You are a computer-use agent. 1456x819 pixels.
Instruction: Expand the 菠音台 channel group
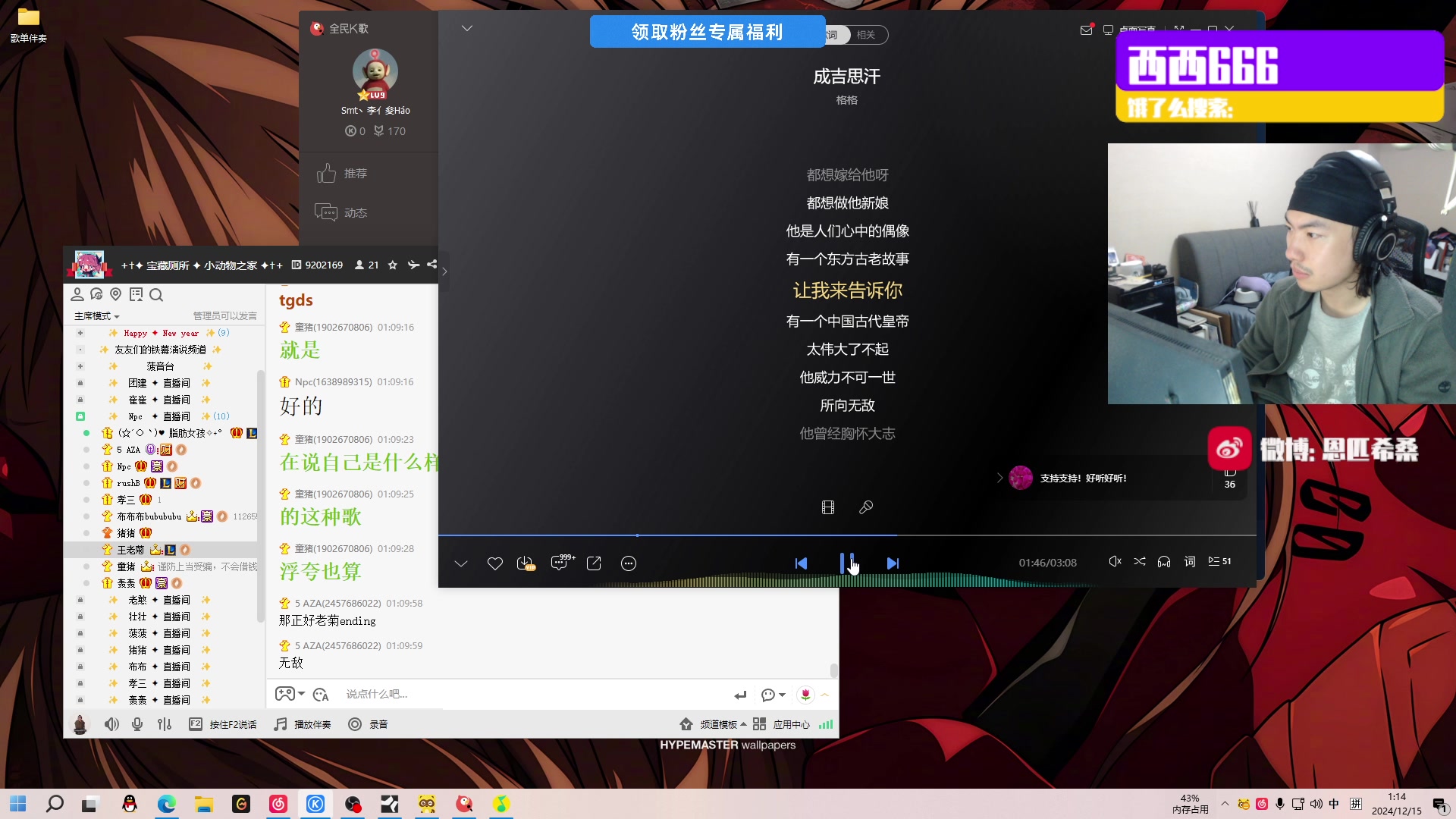point(80,366)
